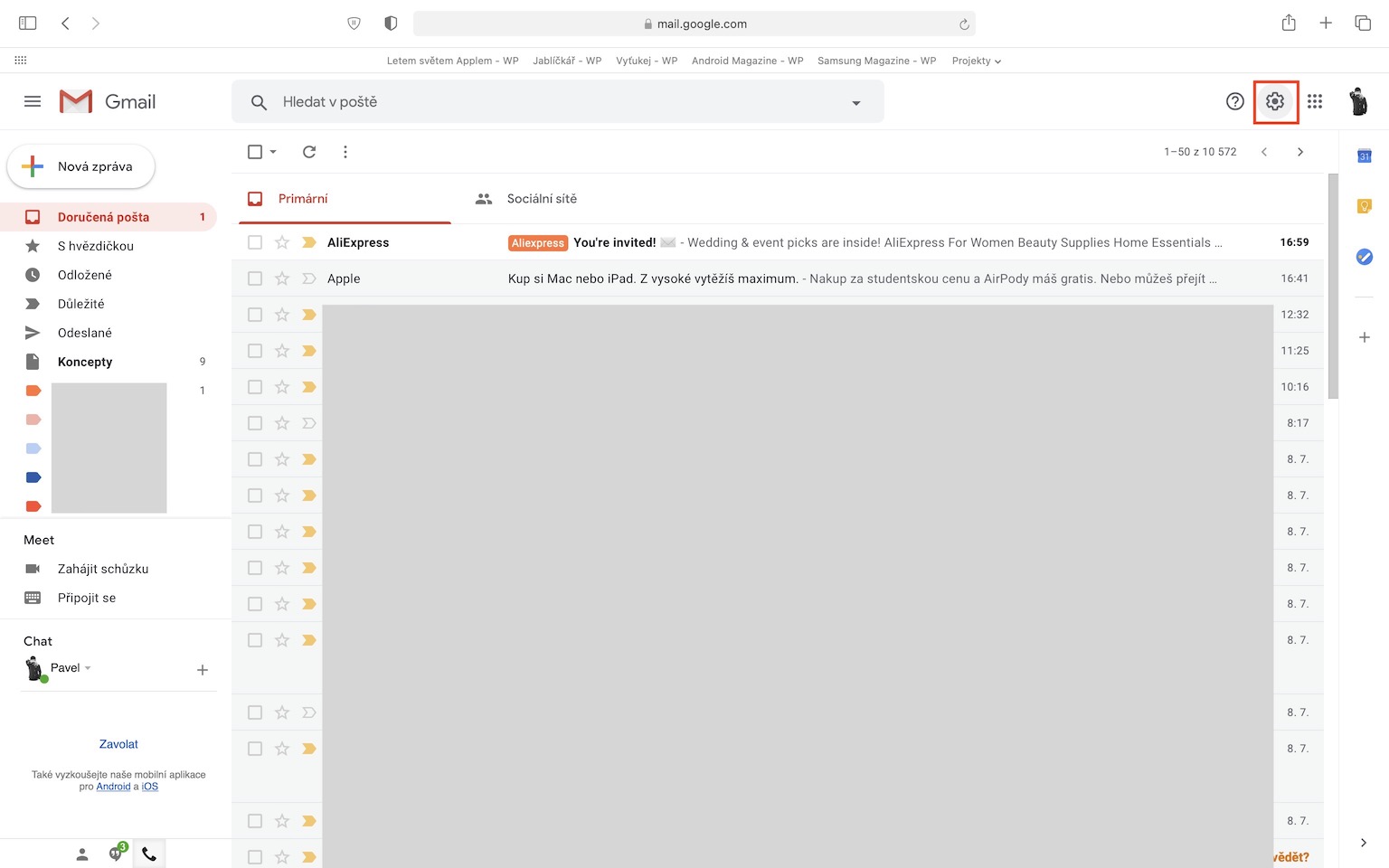
Task: Open the Hangouts conversations icon with badge
Action: coord(117,853)
